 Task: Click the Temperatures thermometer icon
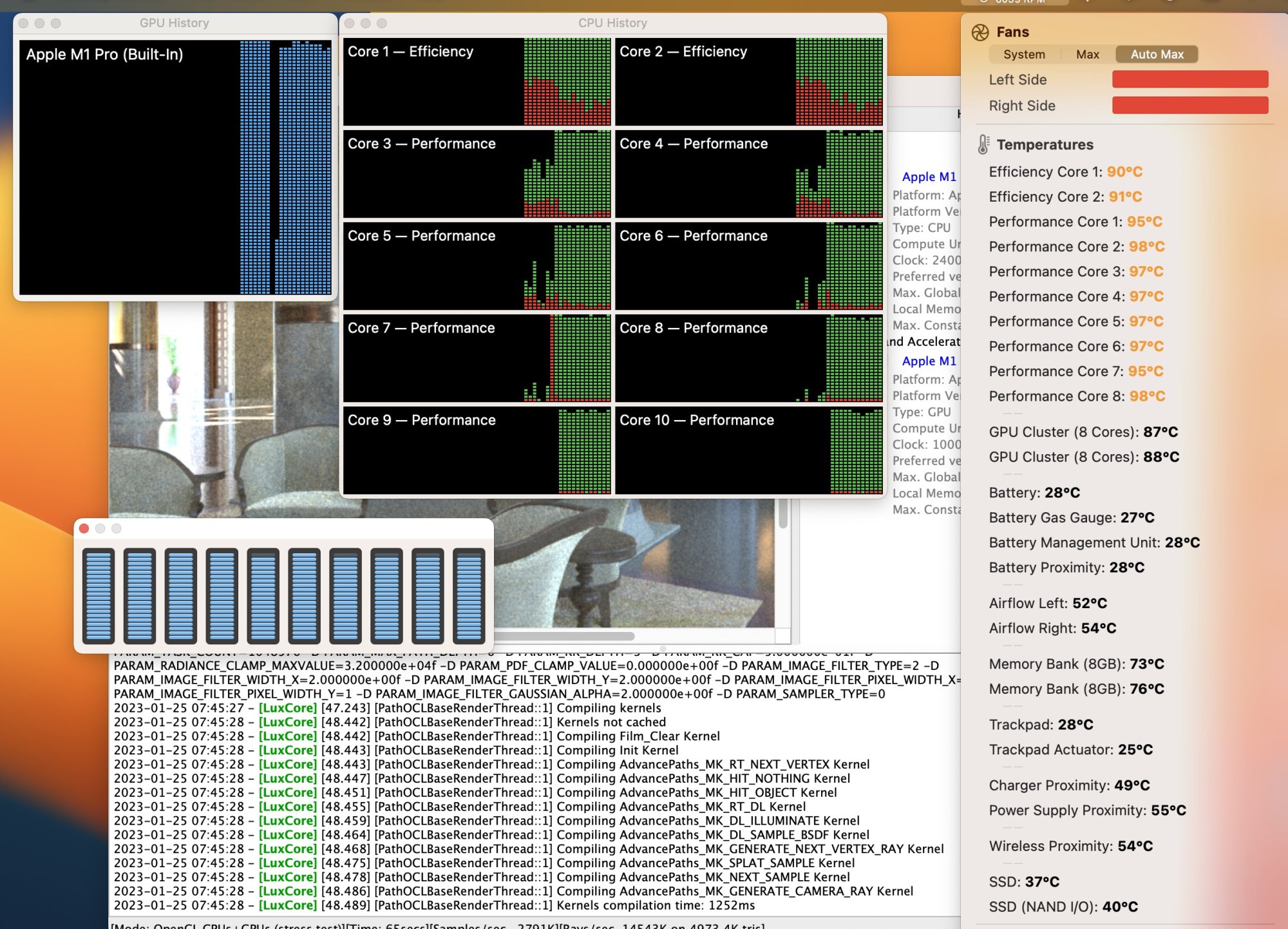[x=983, y=144]
